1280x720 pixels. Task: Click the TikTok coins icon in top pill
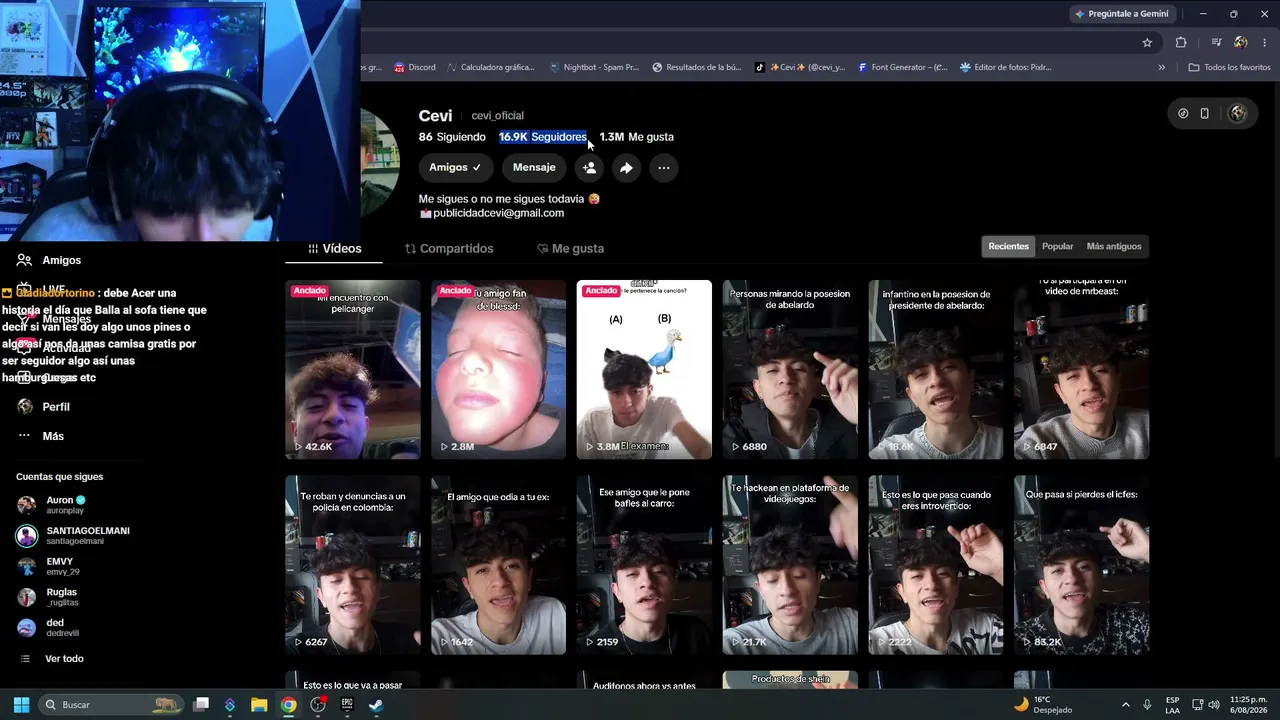pyautogui.click(x=1183, y=113)
